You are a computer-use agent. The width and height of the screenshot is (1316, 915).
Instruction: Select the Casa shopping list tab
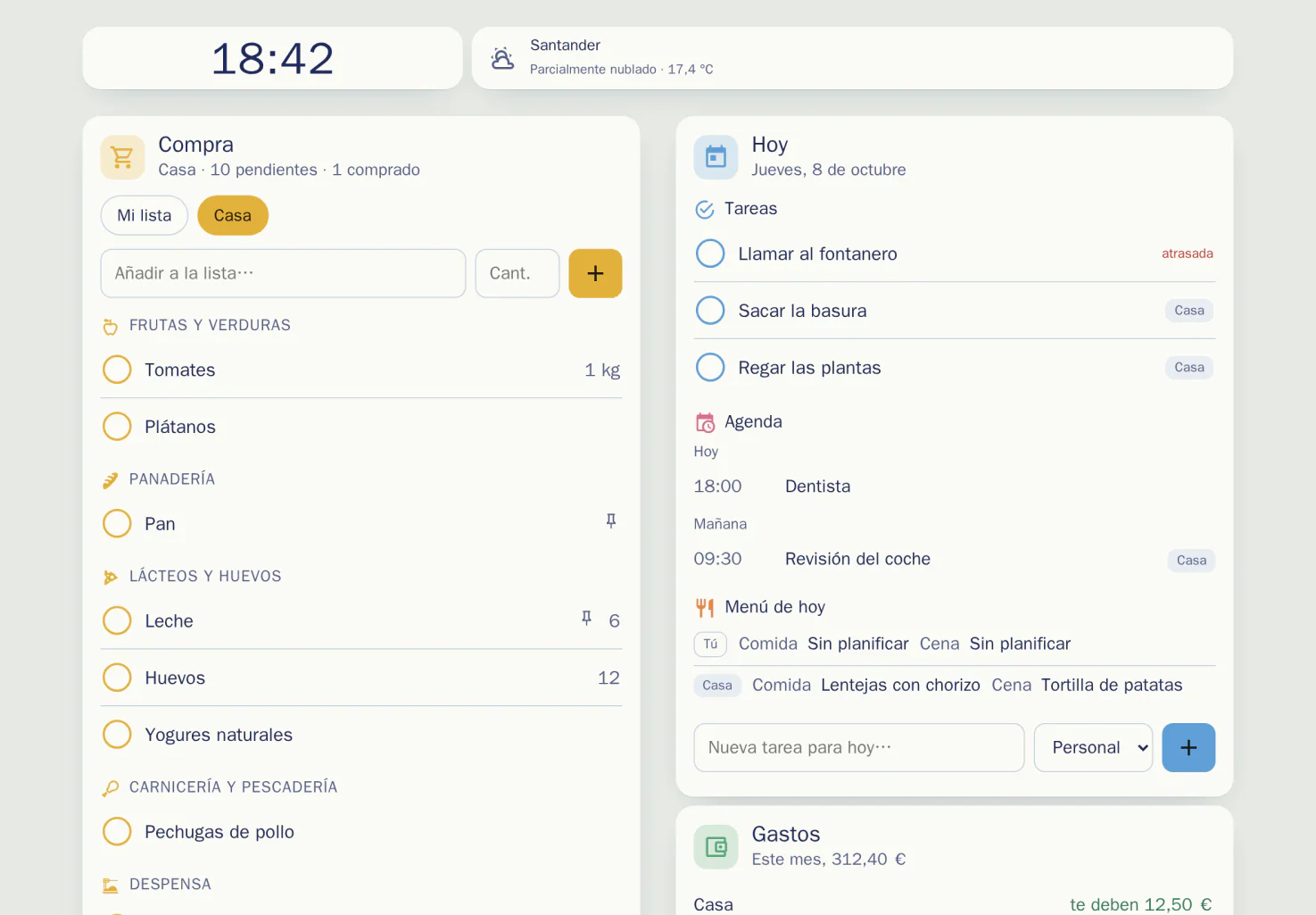coord(233,215)
